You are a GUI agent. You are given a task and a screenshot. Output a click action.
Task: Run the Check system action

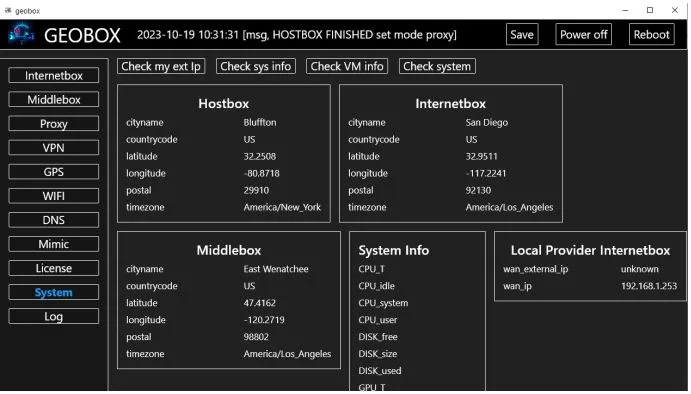click(438, 67)
